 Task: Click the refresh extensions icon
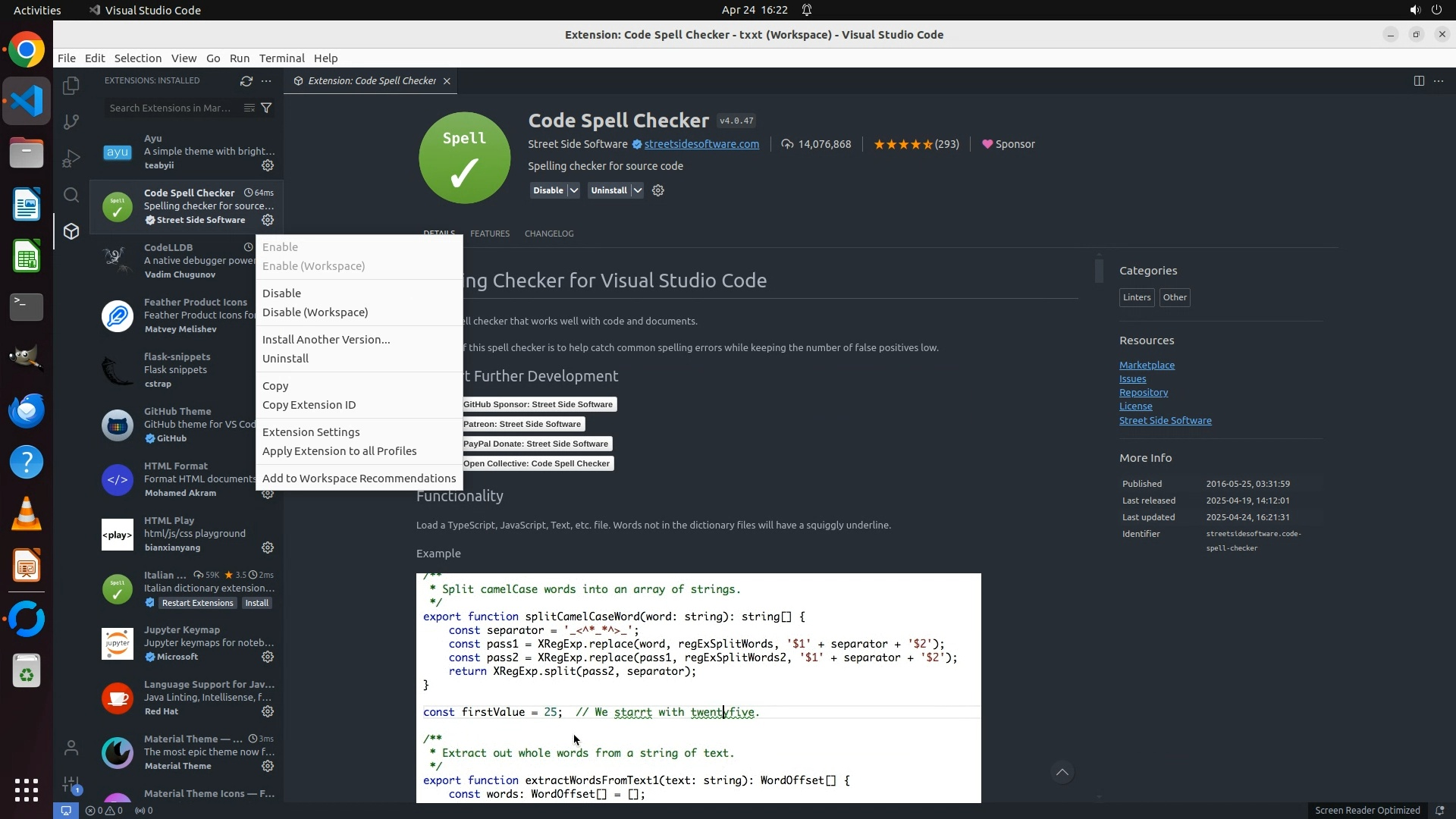pyautogui.click(x=246, y=80)
